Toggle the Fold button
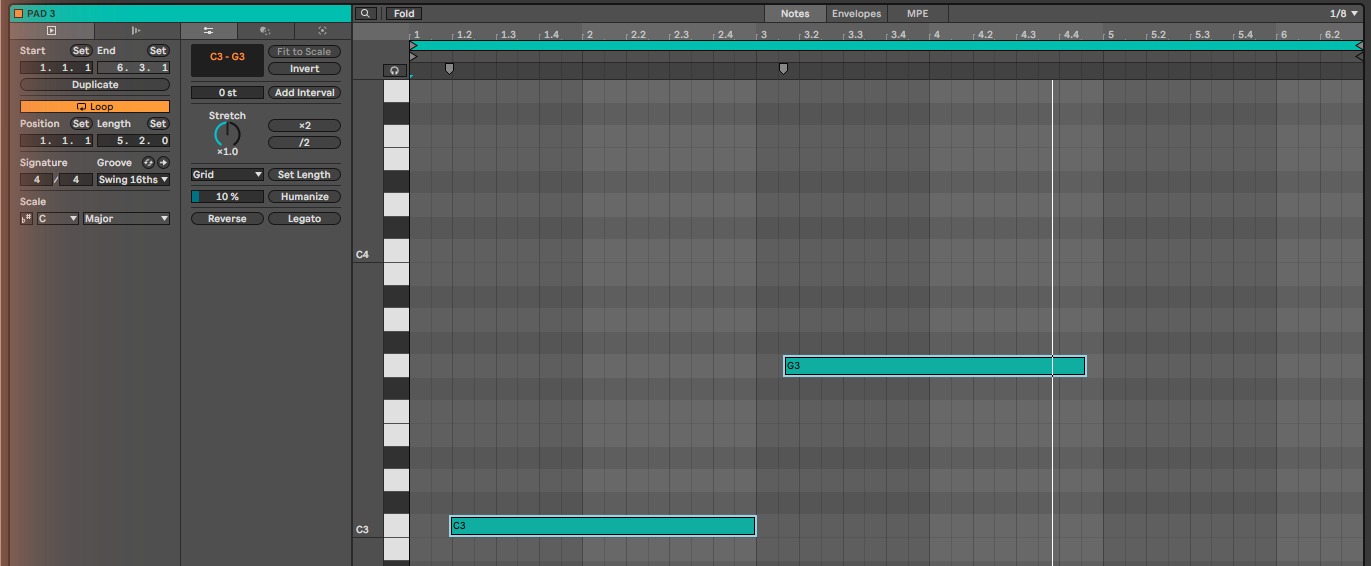This screenshot has height=566, width=1371. click(404, 14)
